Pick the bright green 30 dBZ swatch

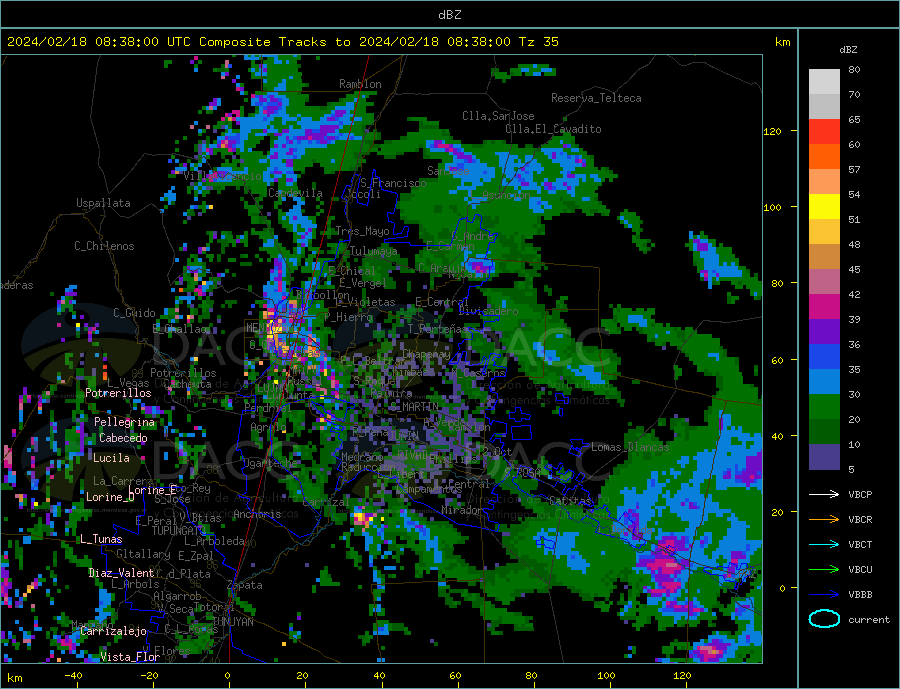pyautogui.click(x=824, y=407)
